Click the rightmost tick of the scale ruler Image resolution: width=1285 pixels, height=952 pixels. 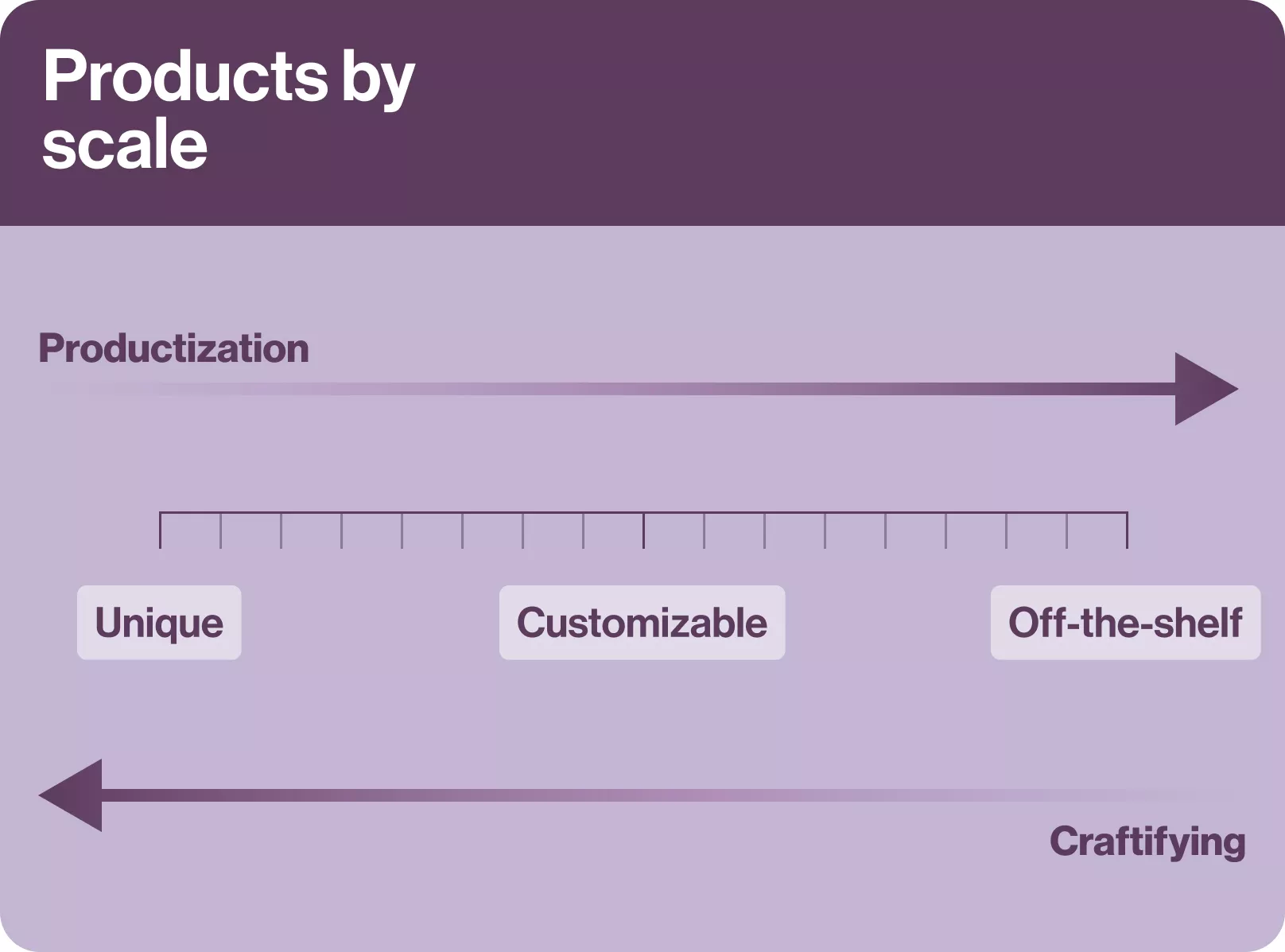pos(1127,530)
